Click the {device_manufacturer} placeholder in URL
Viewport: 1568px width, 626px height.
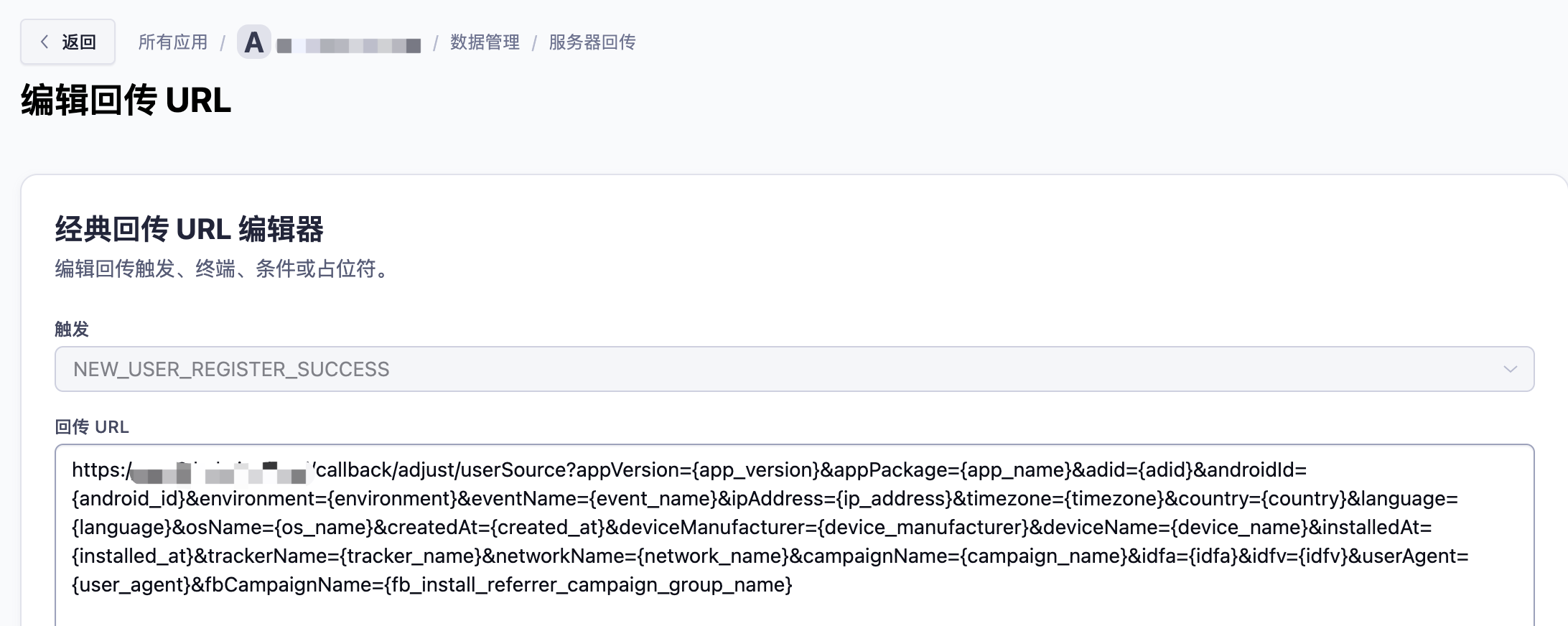click(923, 528)
